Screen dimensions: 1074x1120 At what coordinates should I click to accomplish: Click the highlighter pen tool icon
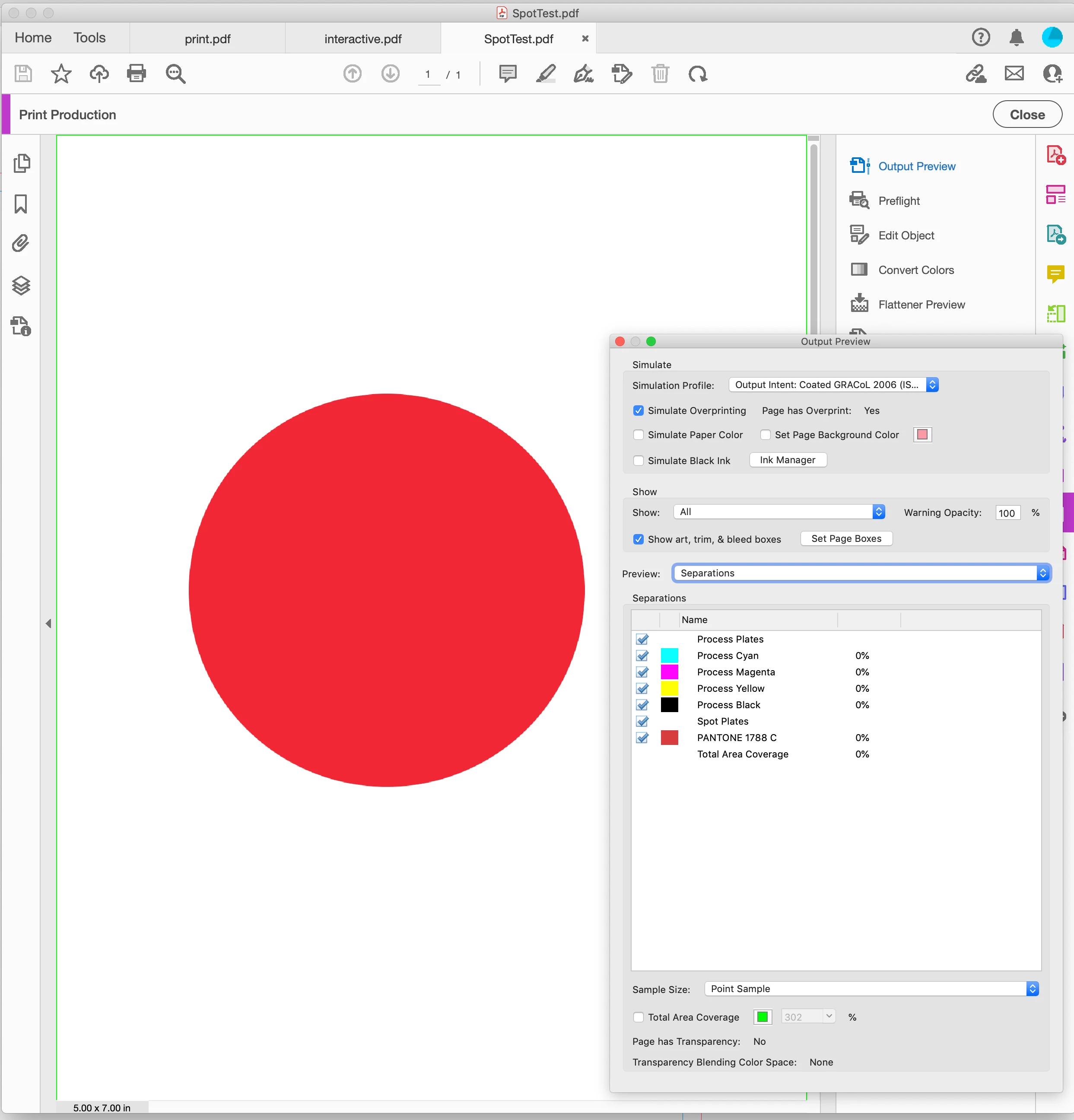coord(546,74)
